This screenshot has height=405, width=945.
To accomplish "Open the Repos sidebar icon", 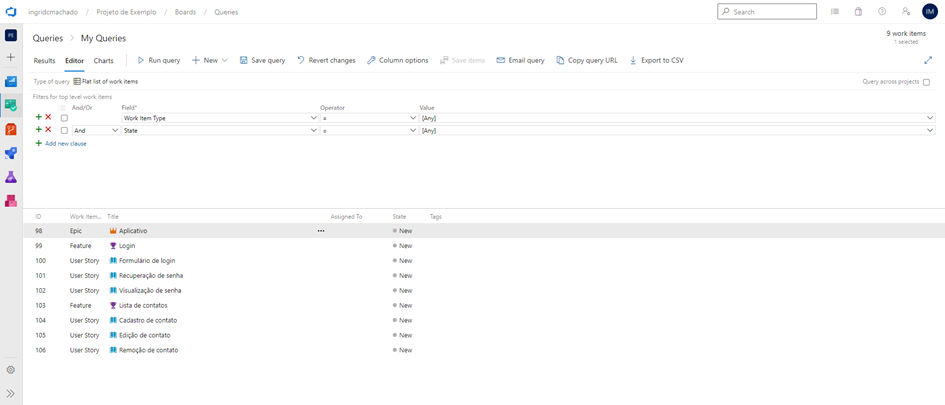I will (11, 129).
